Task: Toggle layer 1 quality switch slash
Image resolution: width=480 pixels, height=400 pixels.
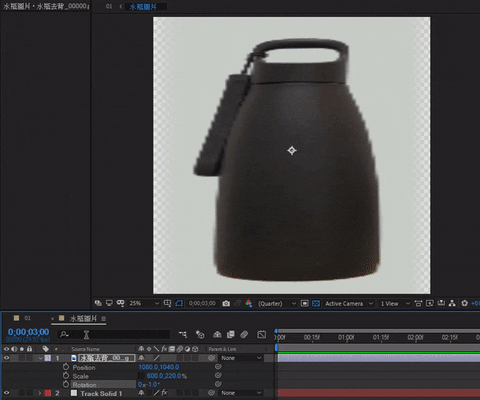Action: tap(156, 358)
